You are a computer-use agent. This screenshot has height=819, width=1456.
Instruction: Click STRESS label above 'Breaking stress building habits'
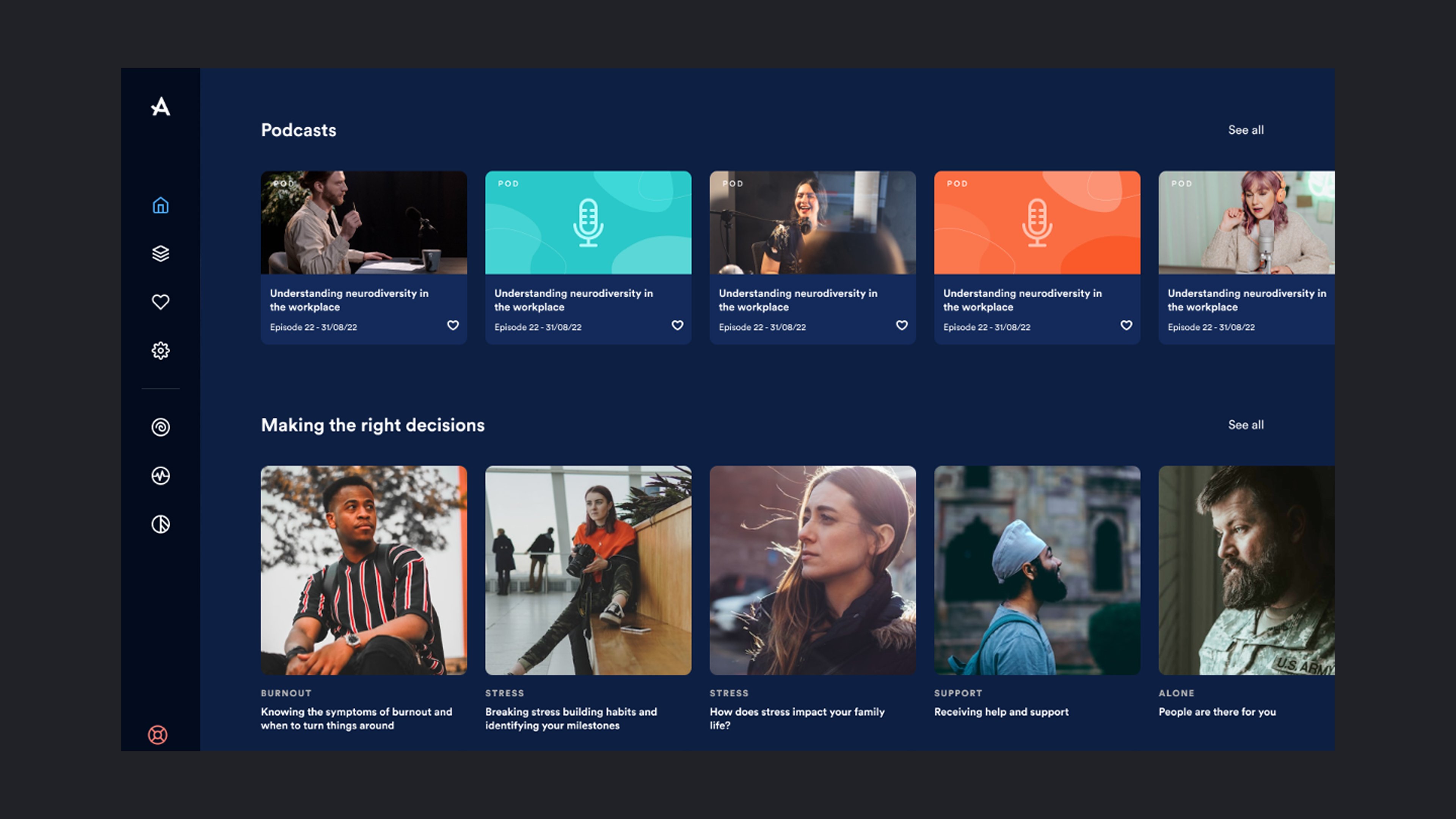[504, 693]
